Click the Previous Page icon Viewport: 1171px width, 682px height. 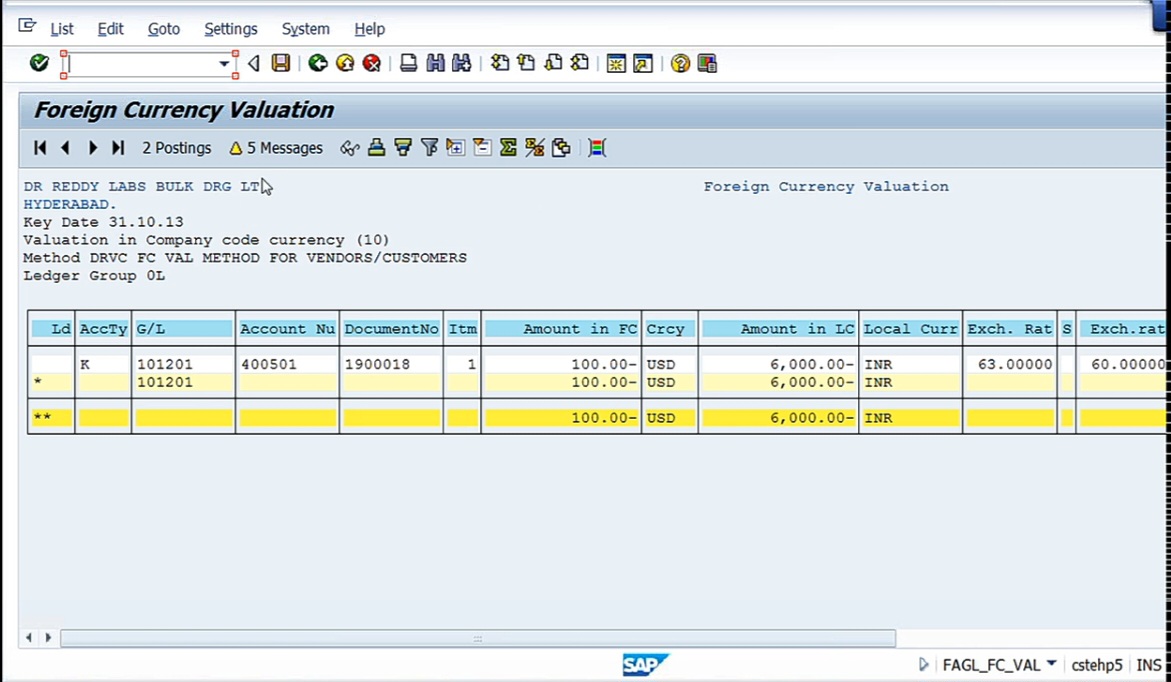527,63
